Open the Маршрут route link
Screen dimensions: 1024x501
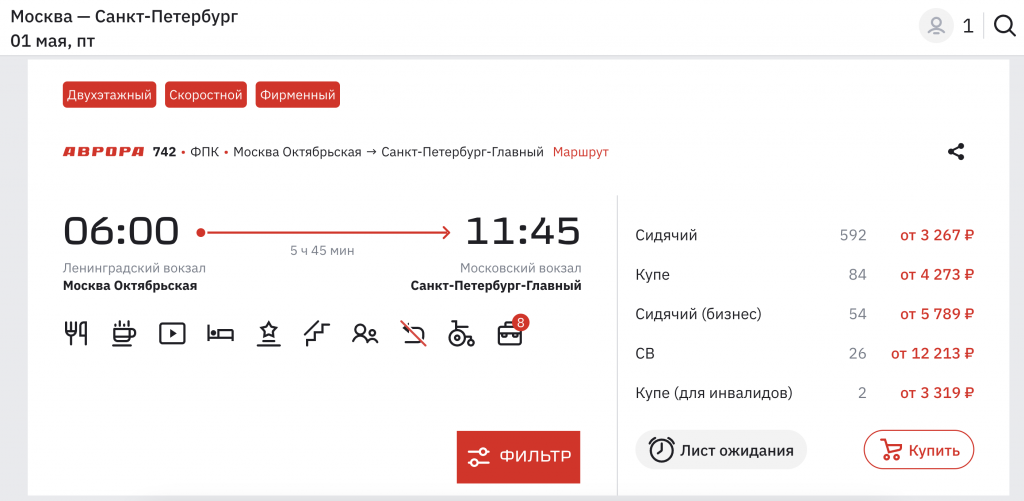[x=580, y=152]
